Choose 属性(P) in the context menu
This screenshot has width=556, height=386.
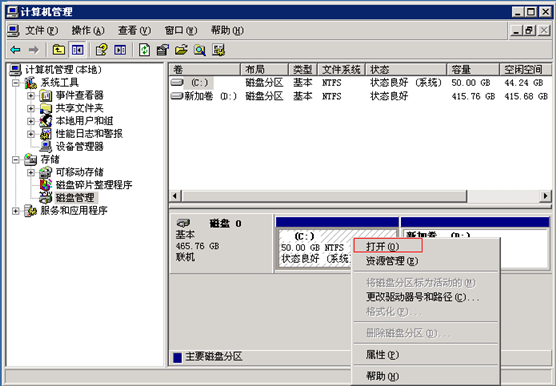point(426,355)
